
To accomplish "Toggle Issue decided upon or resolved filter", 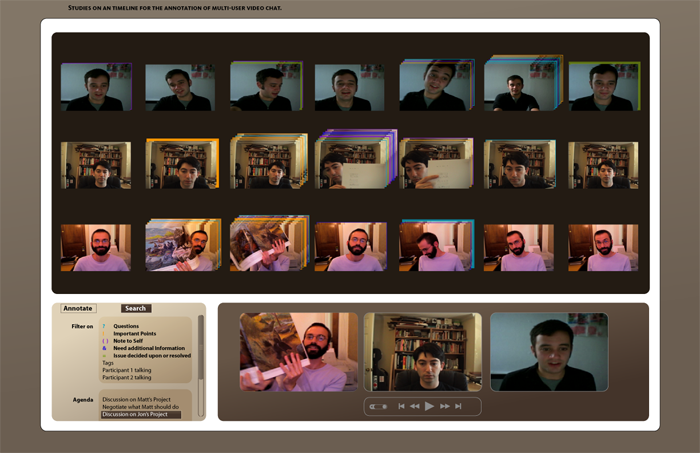I will coord(152,355).
